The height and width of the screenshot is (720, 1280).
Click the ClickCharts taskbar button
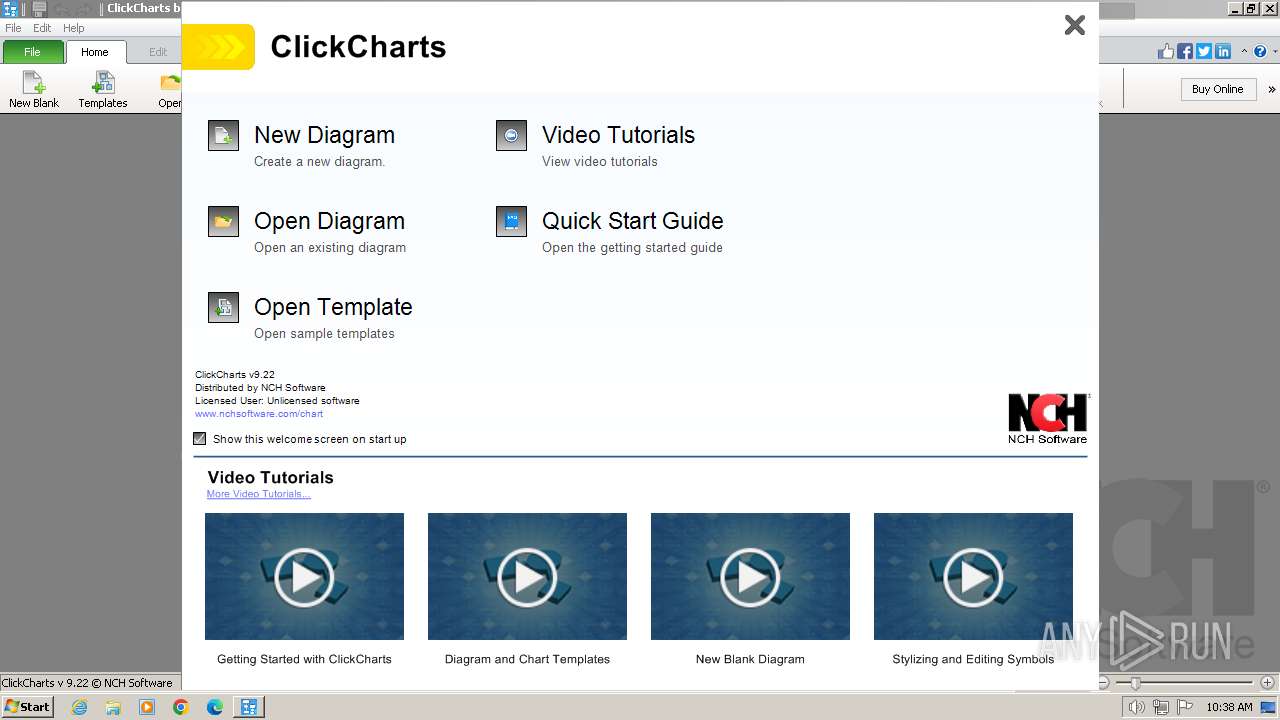click(x=248, y=707)
